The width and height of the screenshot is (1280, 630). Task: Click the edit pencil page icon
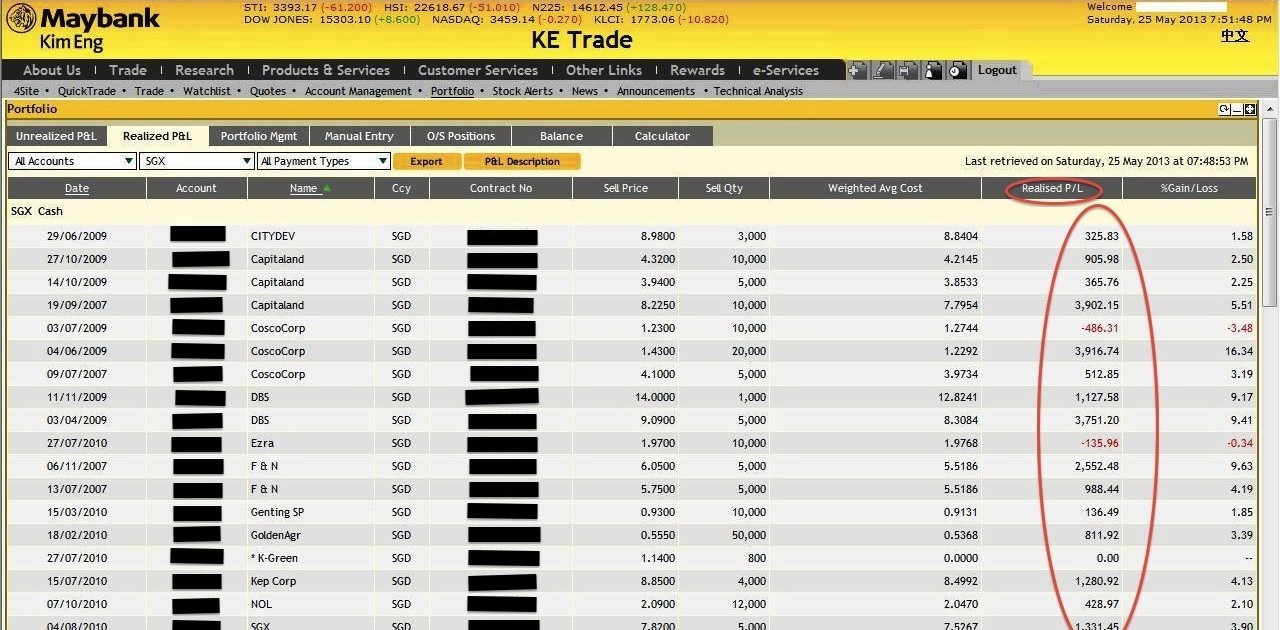pyautogui.click(x=883, y=70)
